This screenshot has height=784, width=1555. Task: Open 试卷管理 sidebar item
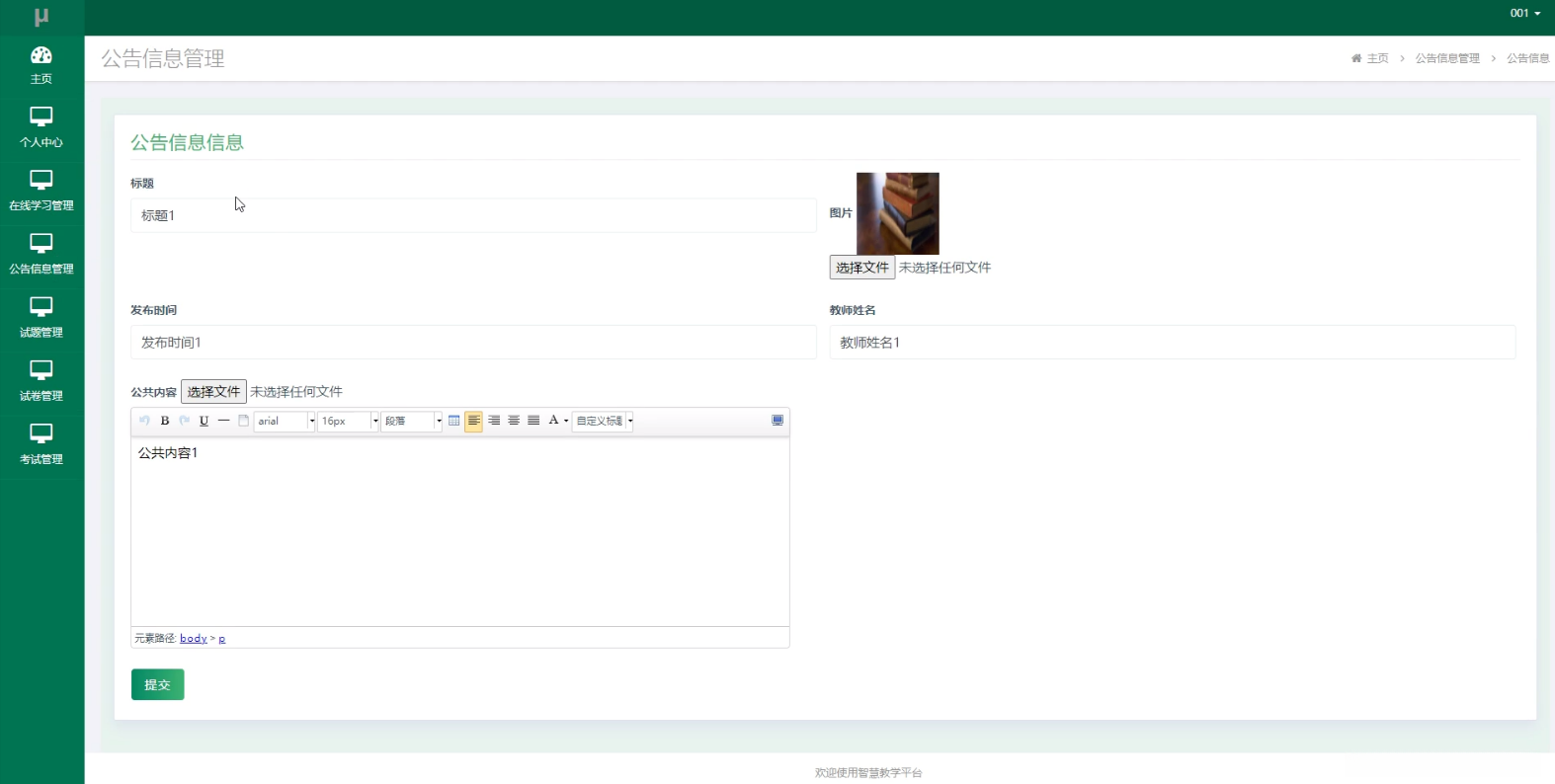click(x=41, y=381)
